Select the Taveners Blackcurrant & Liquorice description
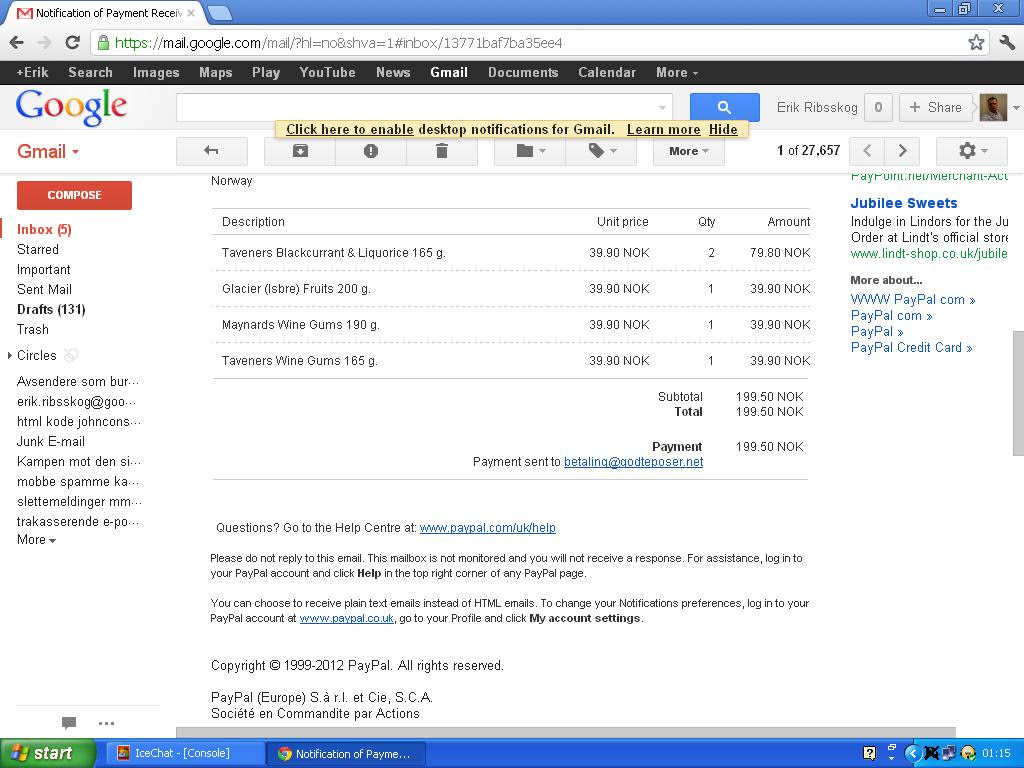The width and height of the screenshot is (1024, 768). click(x=334, y=253)
